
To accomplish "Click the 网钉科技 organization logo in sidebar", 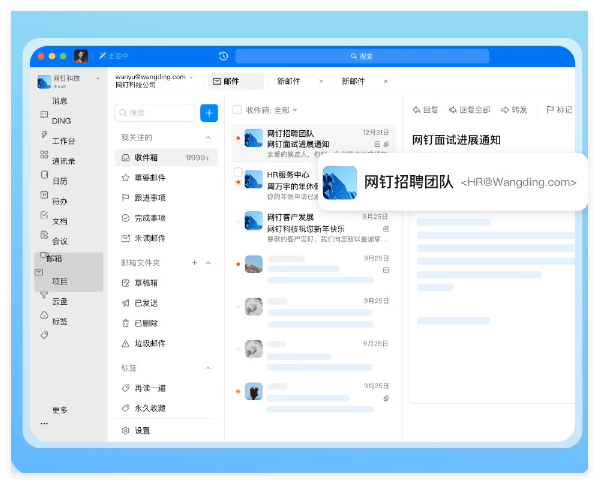I will click(44, 82).
